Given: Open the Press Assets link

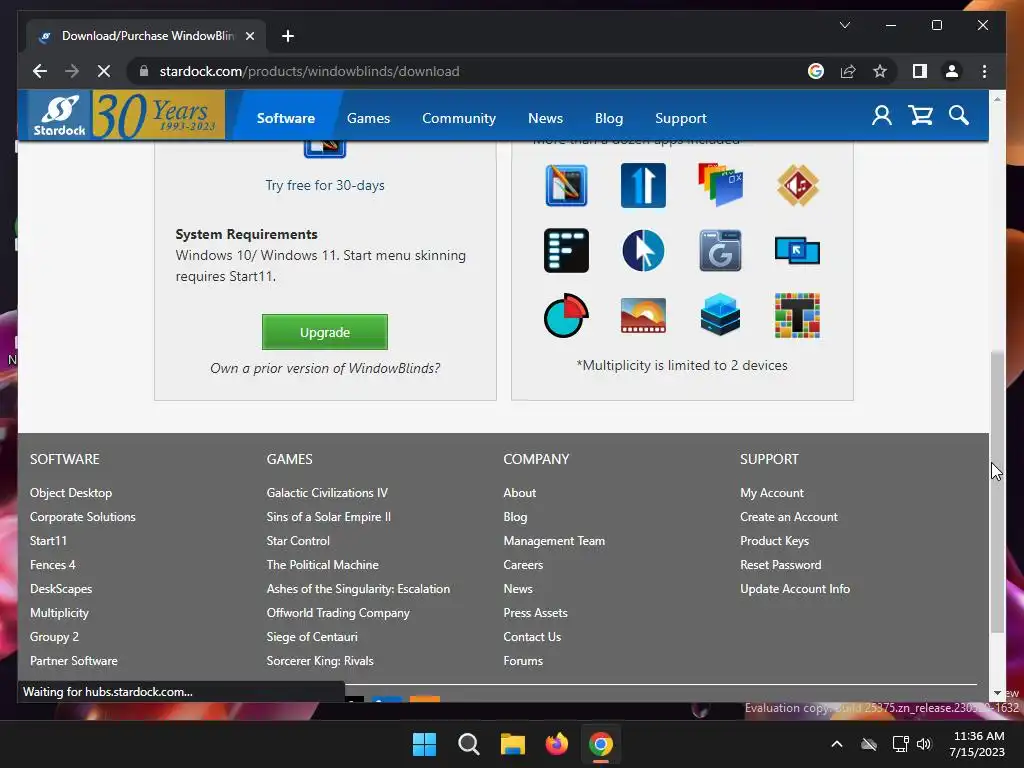Looking at the screenshot, I should (x=535, y=613).
